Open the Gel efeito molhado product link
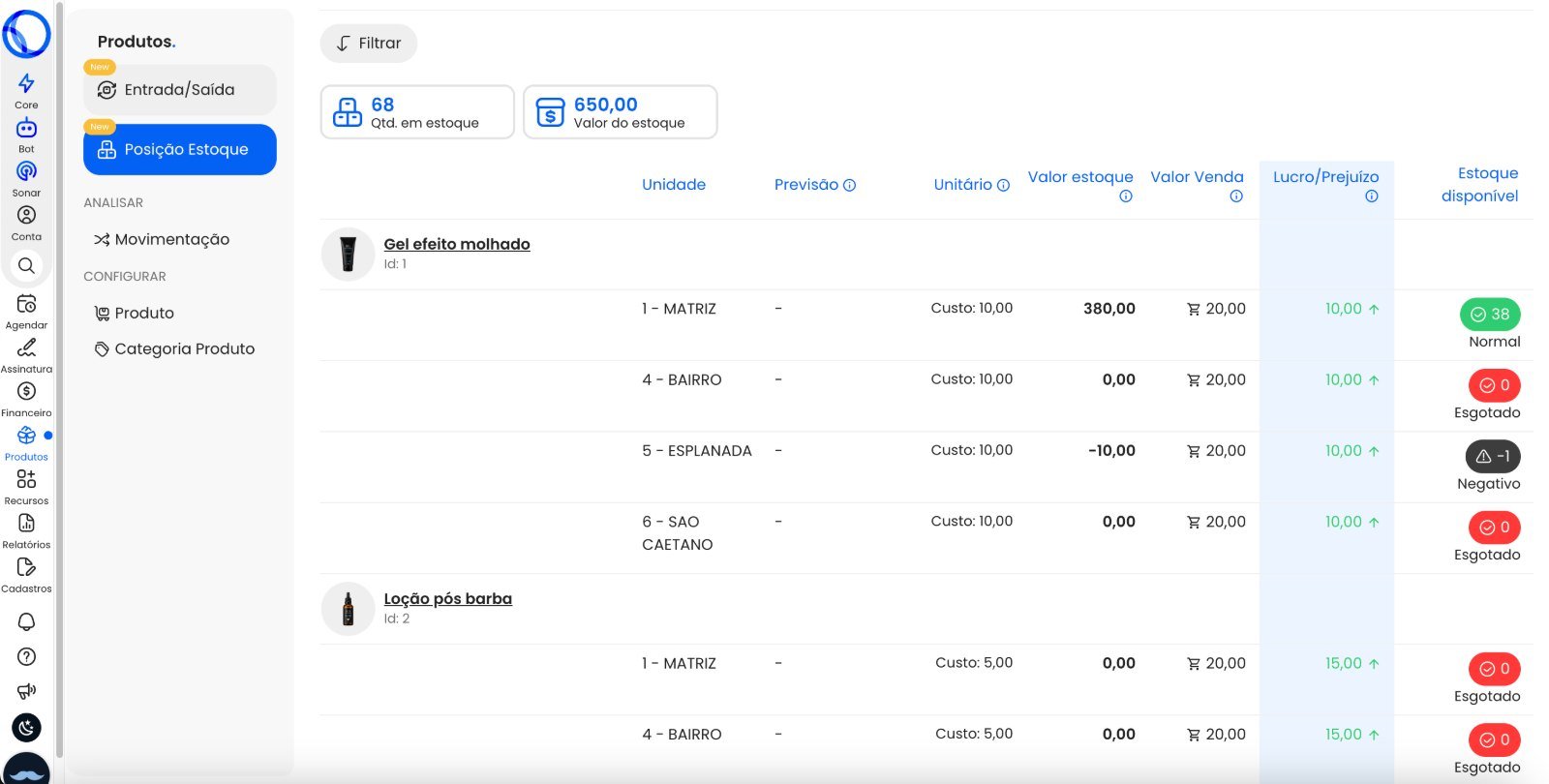Viewport: 1549px width, 784px height. click(x=457, y=244)
